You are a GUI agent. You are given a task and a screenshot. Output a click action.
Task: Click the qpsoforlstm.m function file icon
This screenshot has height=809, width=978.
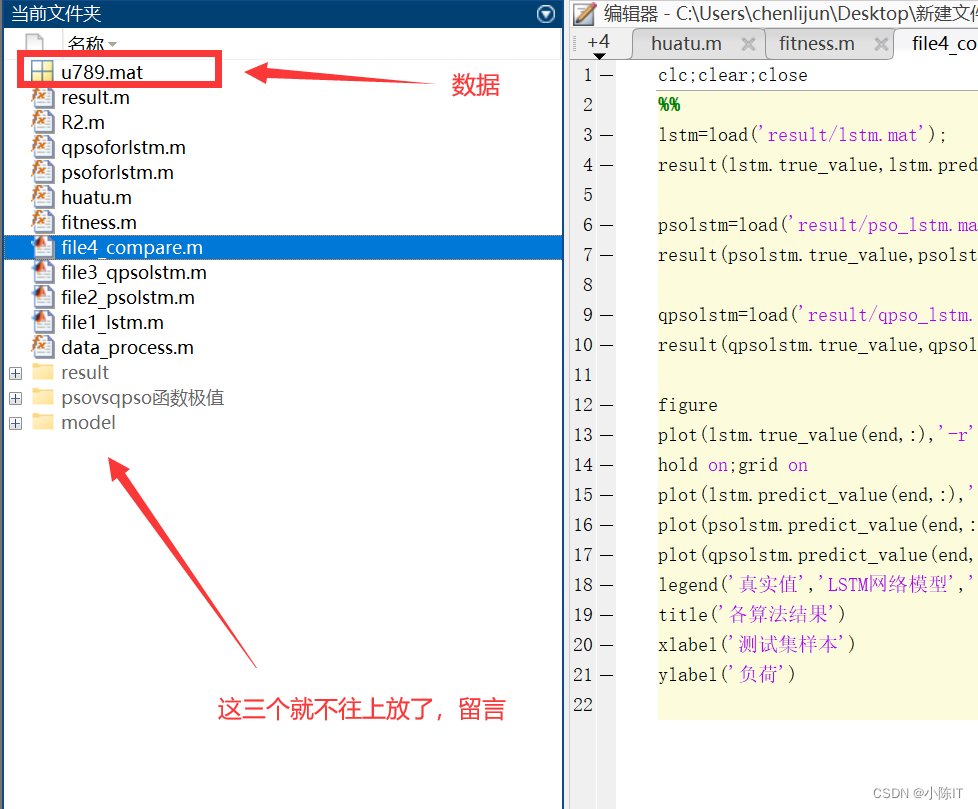(42, 147)
